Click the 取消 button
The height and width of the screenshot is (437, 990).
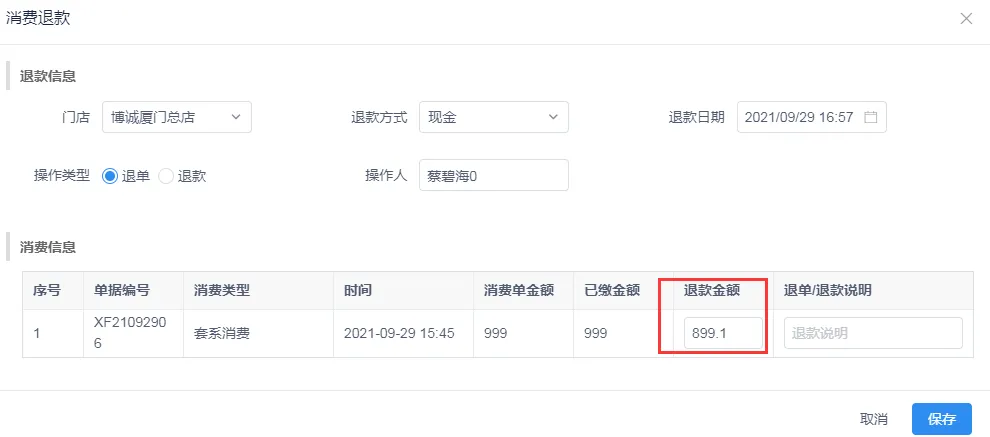pyautogui.click(x=874, y=419)
